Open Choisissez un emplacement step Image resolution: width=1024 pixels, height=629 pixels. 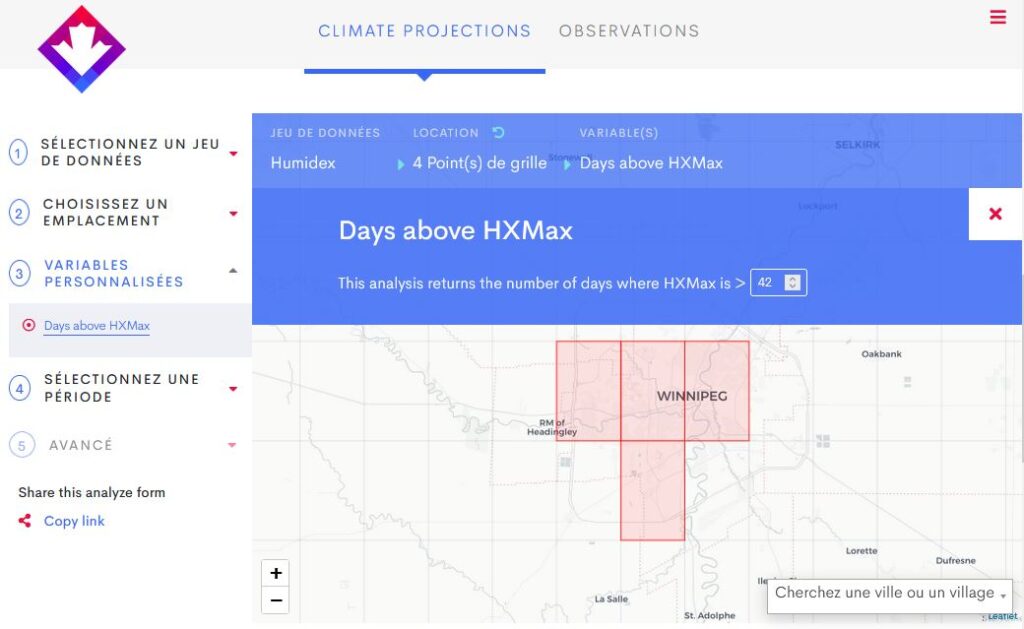pos(105,212)
